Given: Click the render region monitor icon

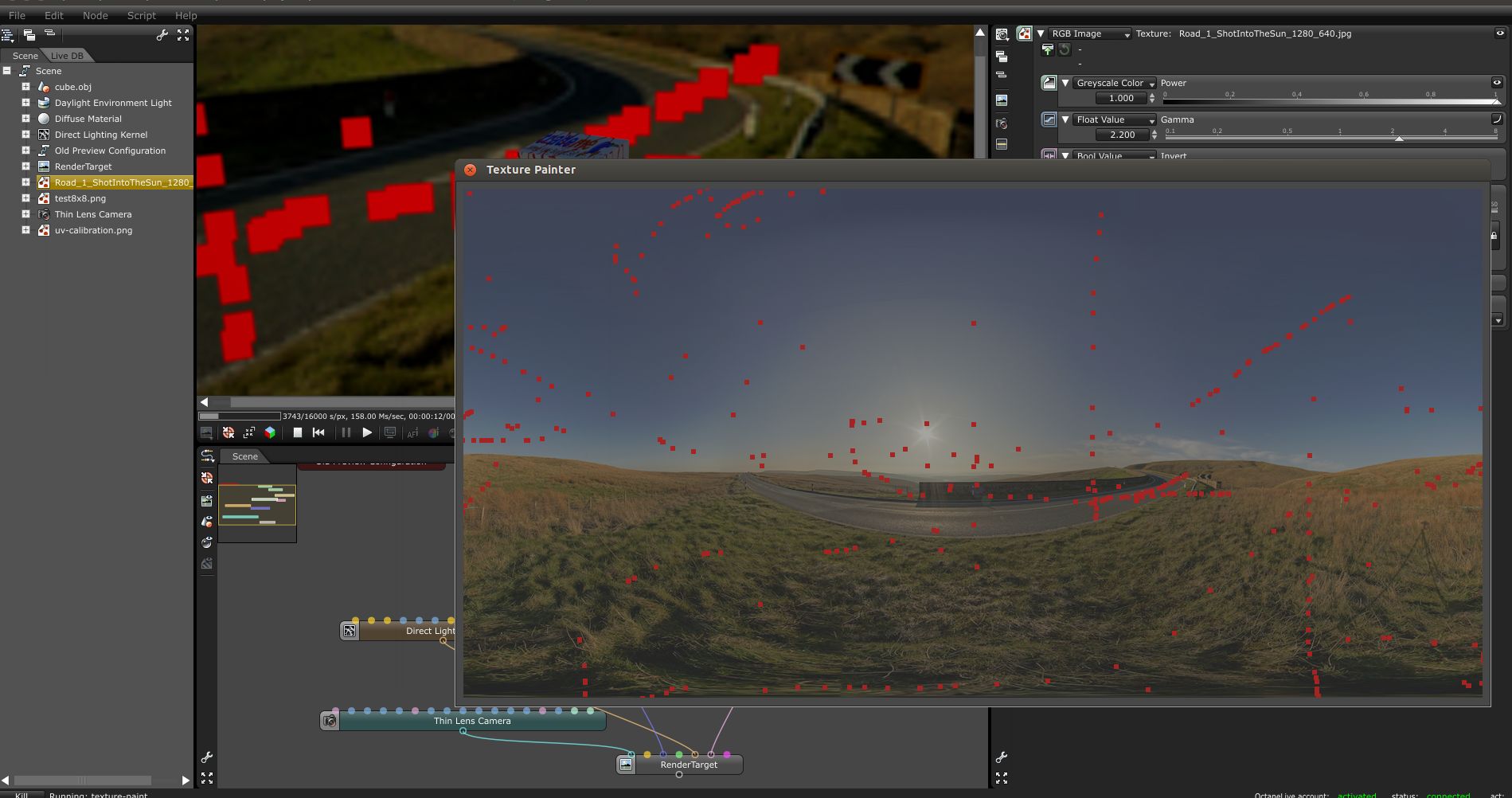Looking at the screenshot, I should [390, 432].
